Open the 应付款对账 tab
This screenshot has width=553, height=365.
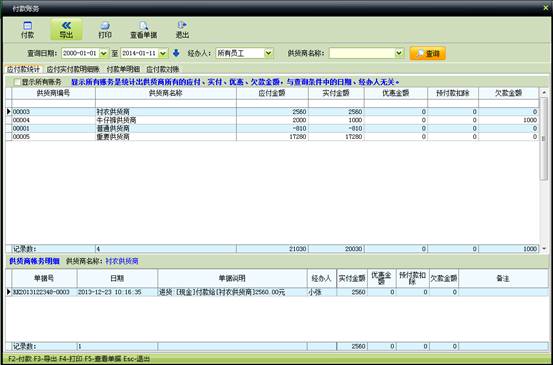click(x=163, y=69)
